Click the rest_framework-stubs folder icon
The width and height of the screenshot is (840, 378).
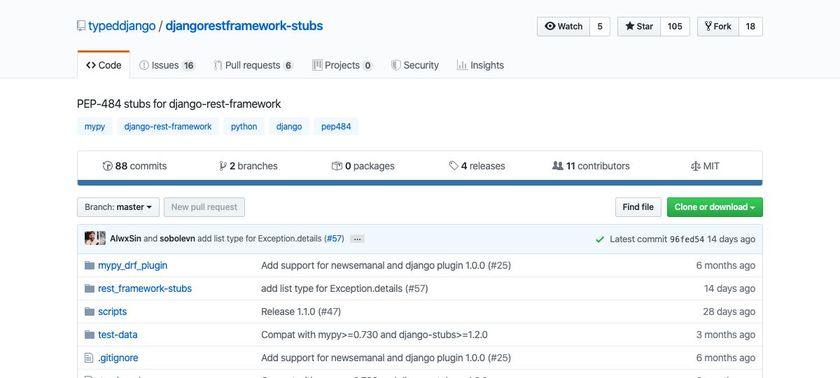[x=89, y=289]
